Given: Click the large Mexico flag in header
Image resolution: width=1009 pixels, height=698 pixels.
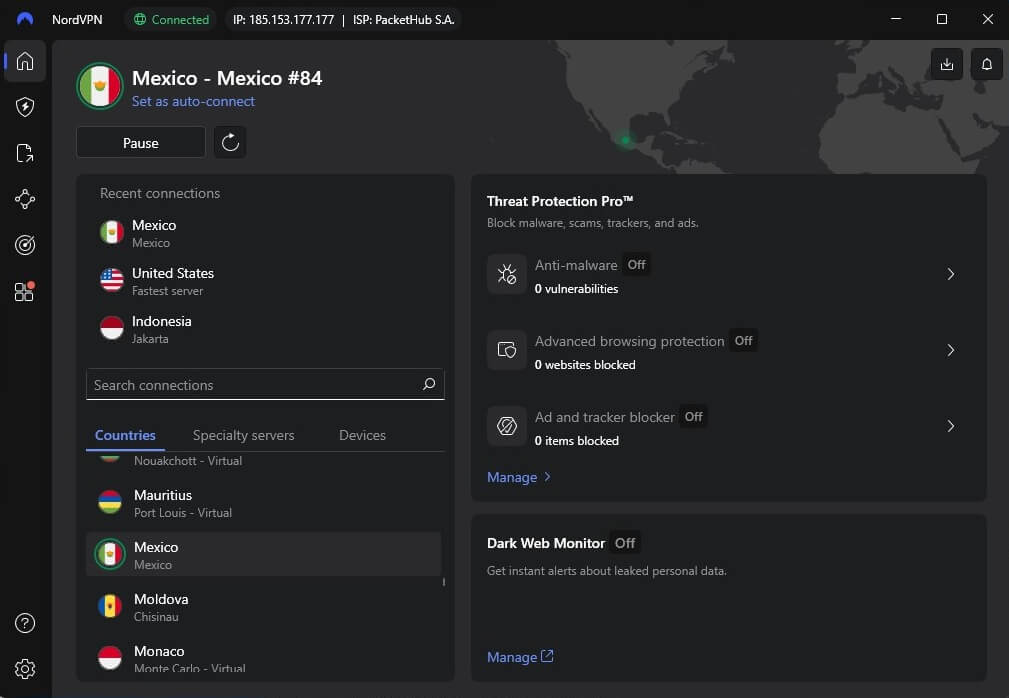Looking at the screenshot, I should 100,86.
